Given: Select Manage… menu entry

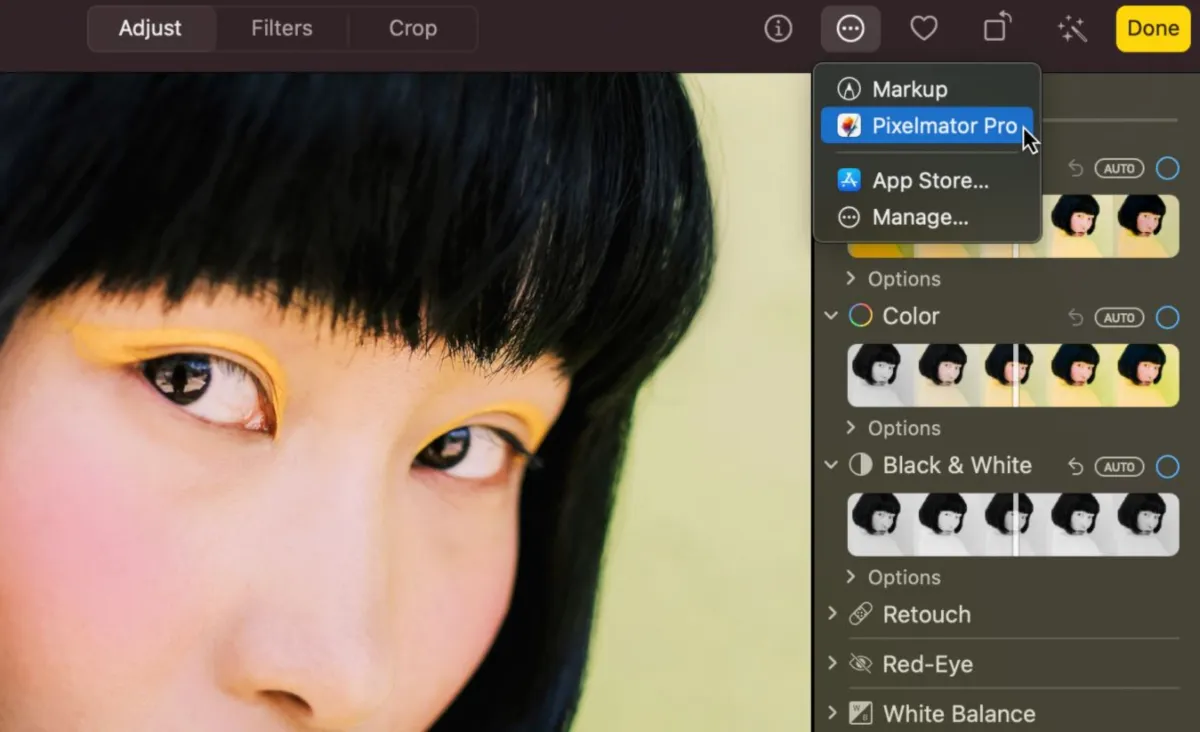Looking at the screenshot, I should pyautogui.click(x=927, y=217).
